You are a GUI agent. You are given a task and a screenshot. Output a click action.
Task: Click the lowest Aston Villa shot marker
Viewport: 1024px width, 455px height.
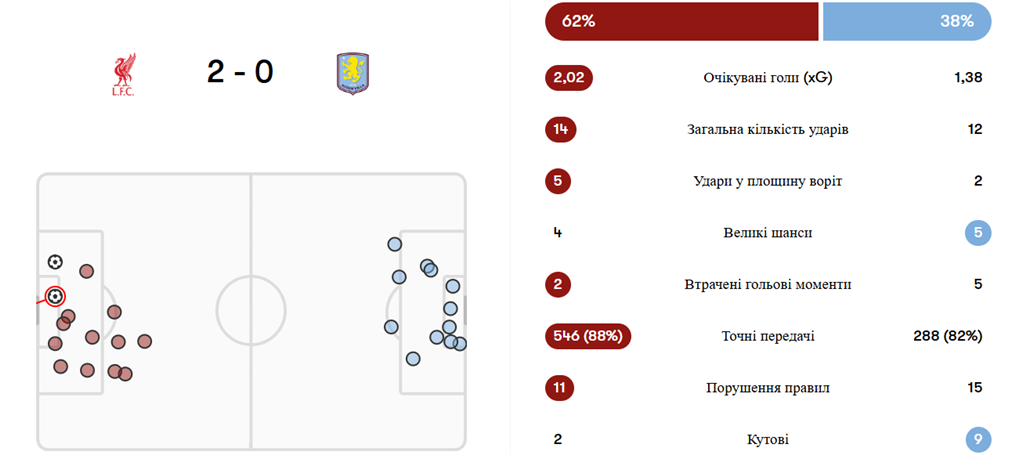[413, 358]
